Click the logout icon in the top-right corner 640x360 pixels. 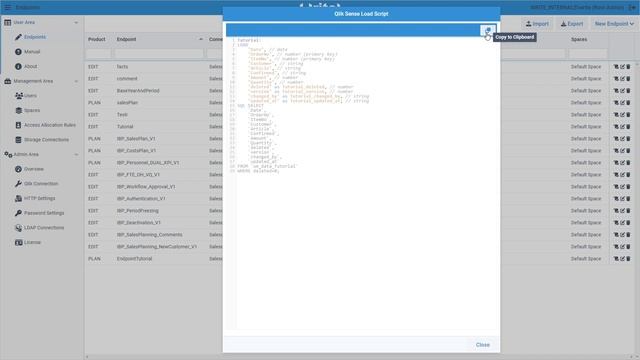click(632, 7)
